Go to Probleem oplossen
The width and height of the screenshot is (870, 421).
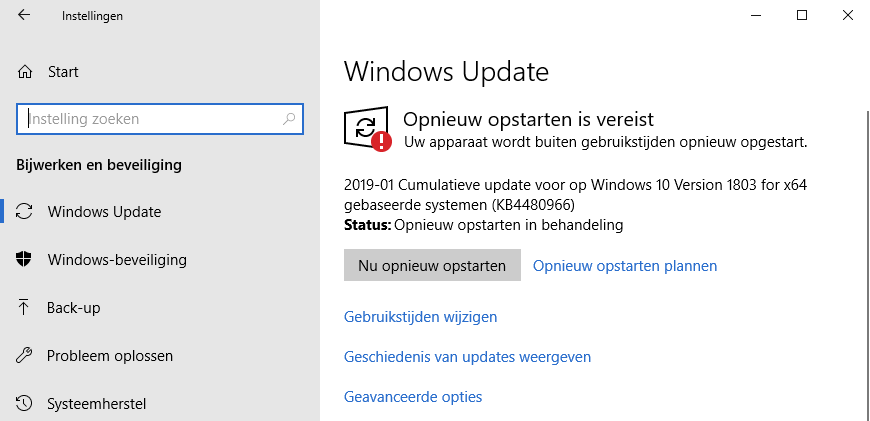(110, 356)
